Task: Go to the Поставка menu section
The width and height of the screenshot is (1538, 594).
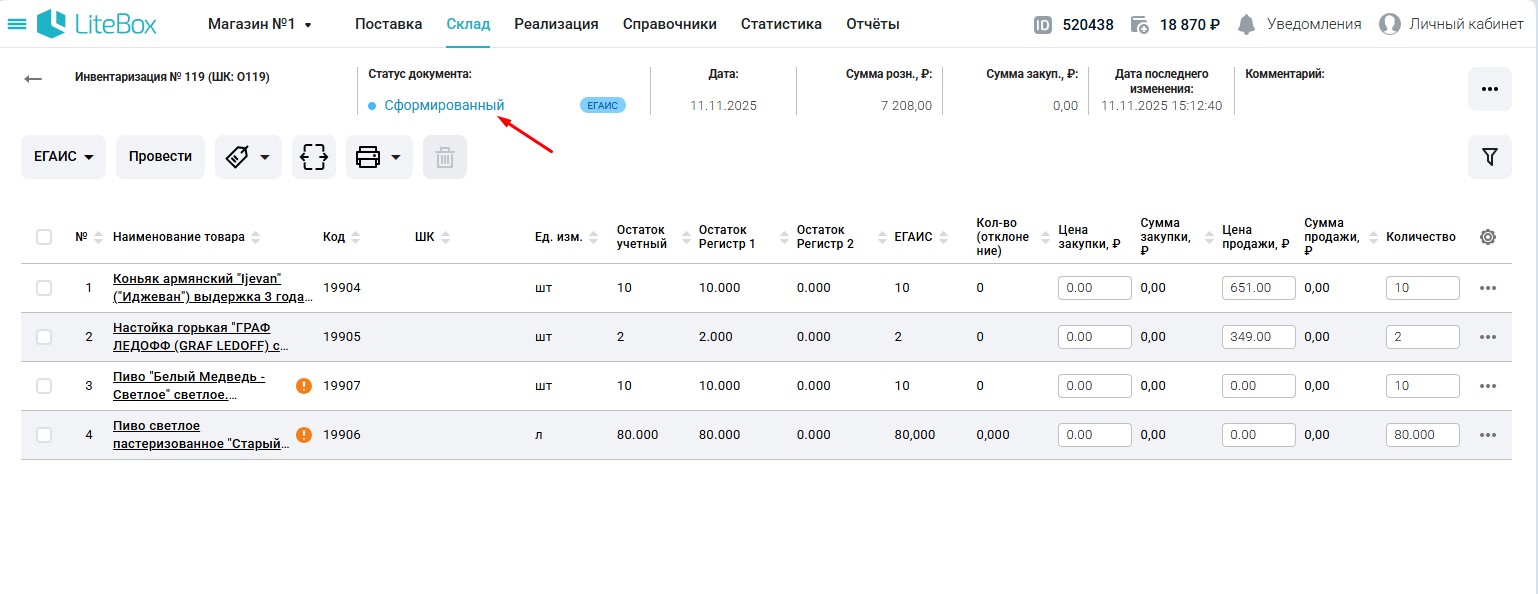Action: (x=388, y=24)
